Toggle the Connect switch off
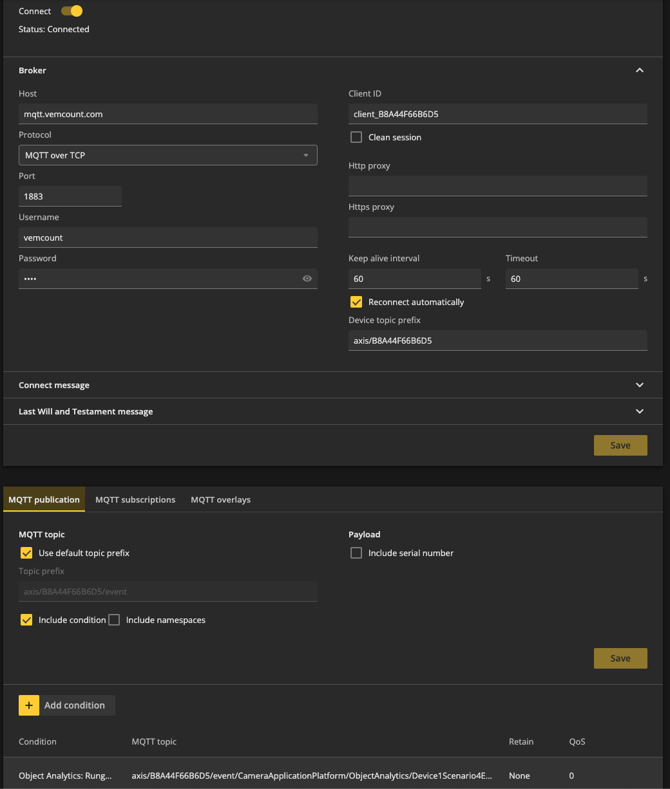The width and height of the screenshot is (670, 789). tap(72, 11)
